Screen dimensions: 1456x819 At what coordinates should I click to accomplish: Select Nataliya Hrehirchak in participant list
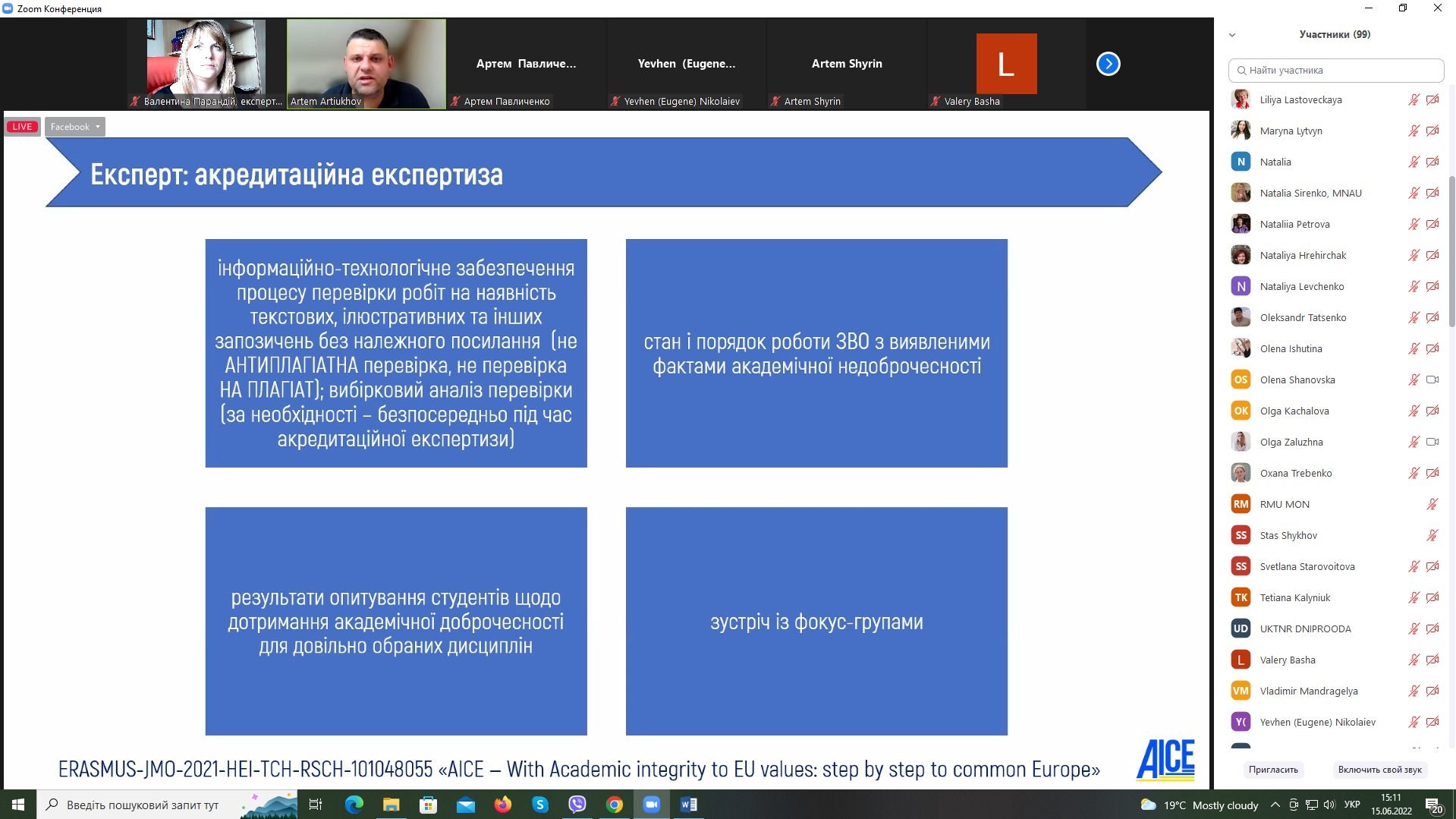click(x=1335, y=255)
